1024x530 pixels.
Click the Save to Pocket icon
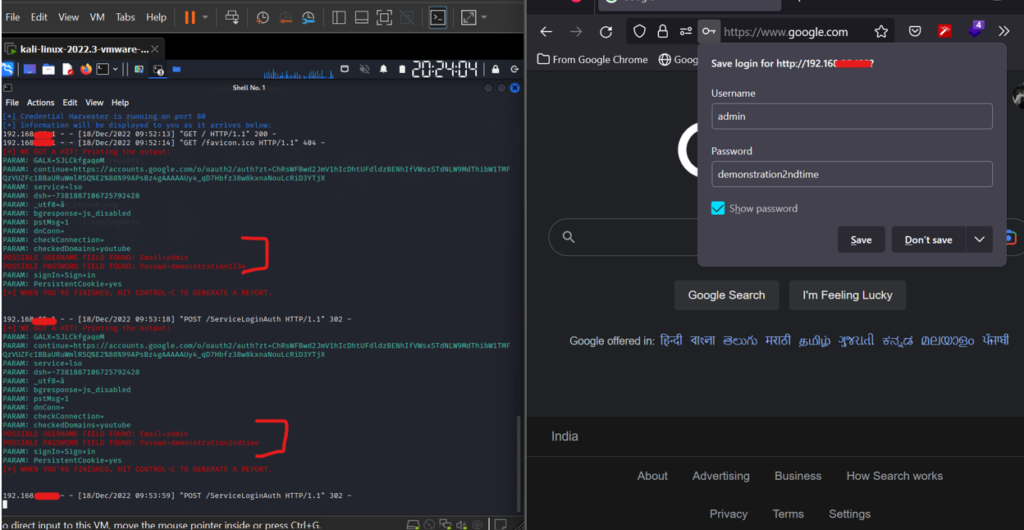coord(915,32)
